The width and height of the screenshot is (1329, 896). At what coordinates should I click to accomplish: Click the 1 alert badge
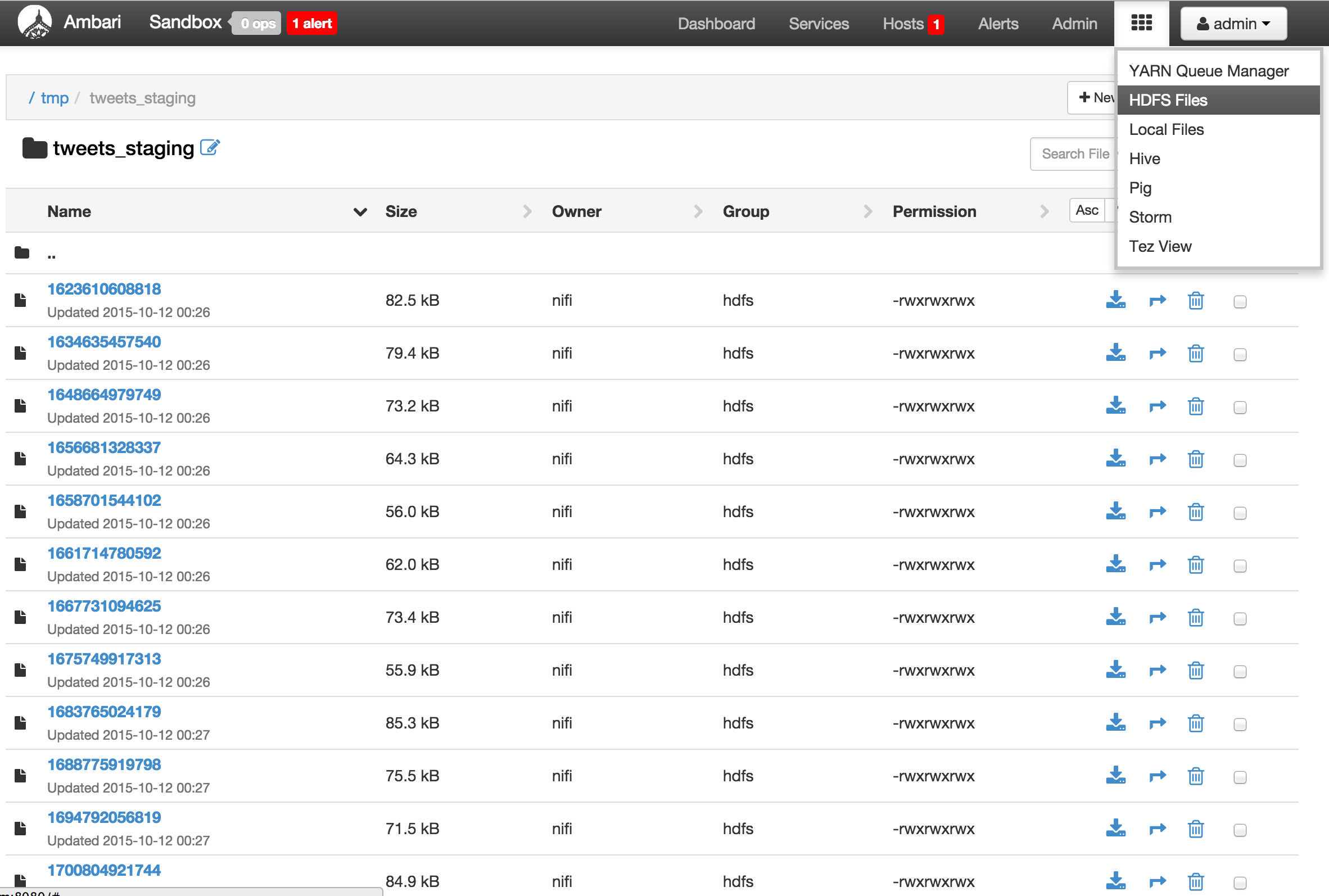311,24
